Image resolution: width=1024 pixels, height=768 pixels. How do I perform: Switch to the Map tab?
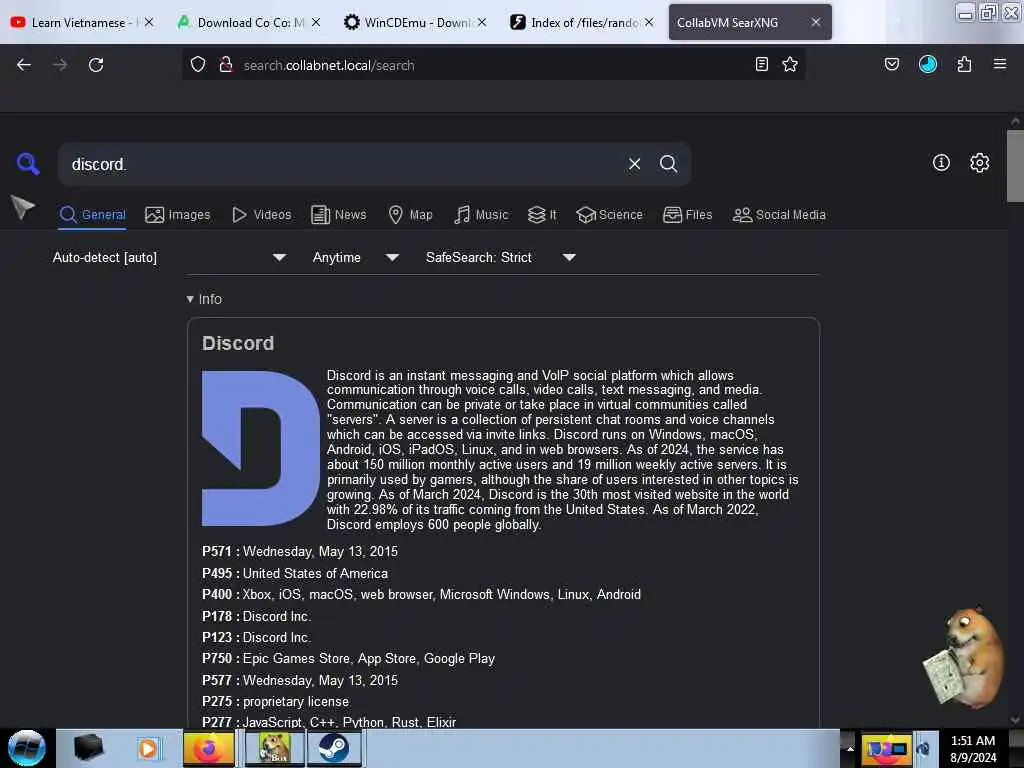point(410,214)
